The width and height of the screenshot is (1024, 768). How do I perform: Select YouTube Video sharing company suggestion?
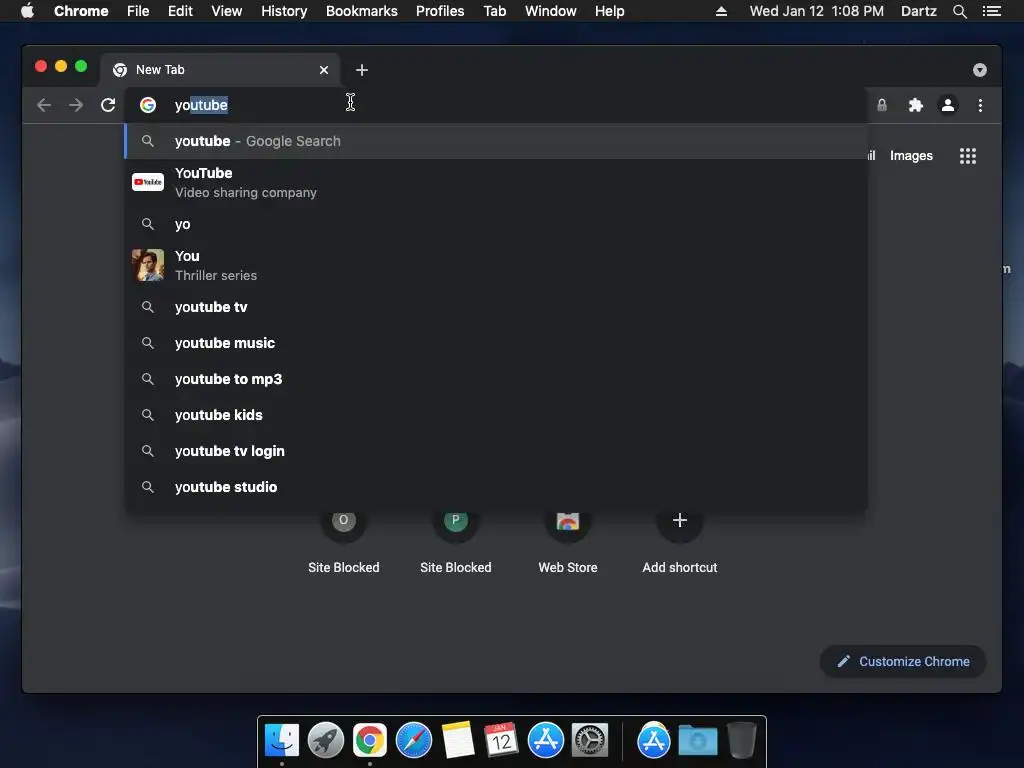(496, 183)
